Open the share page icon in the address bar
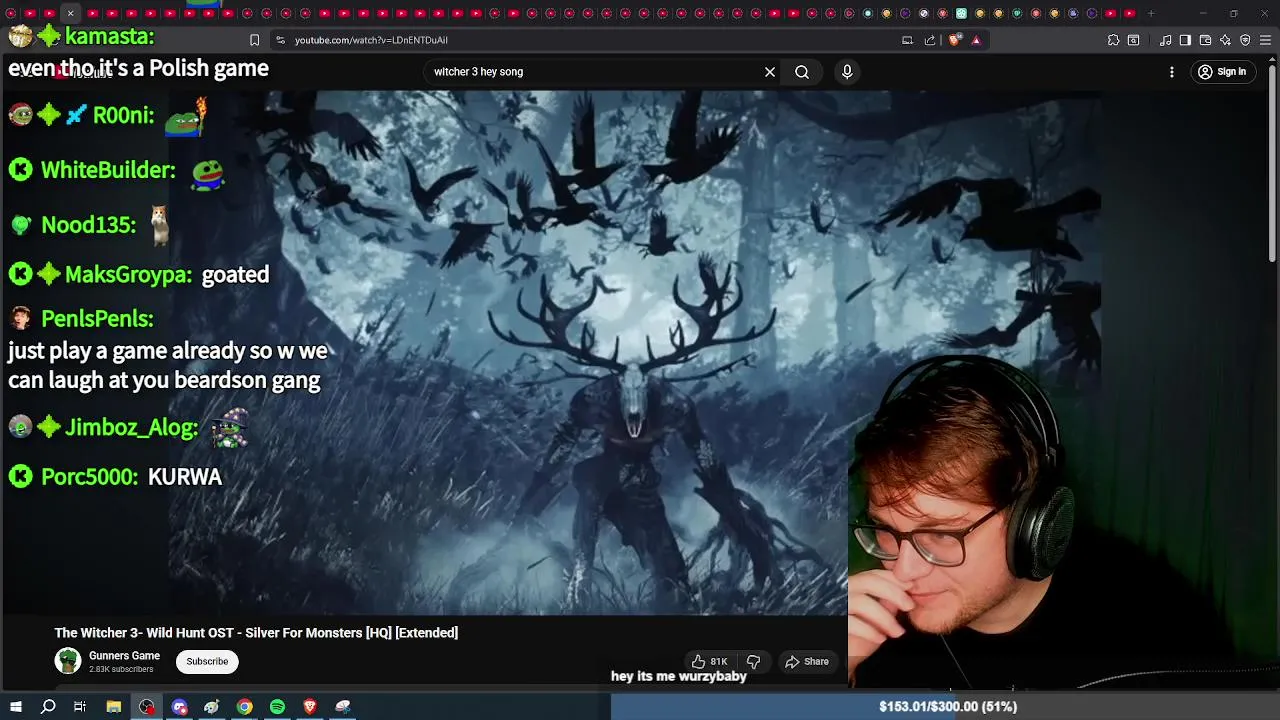Screen dimensions: 1280x720 930,40
